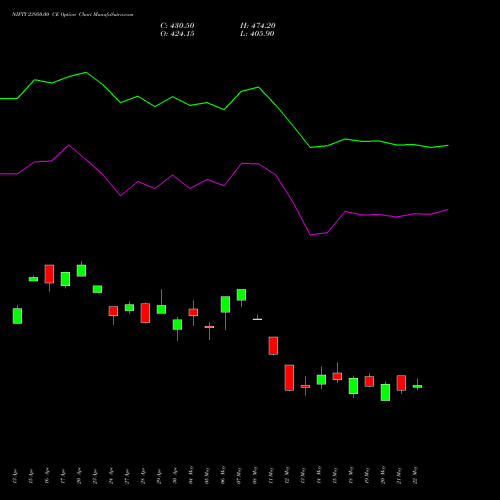Screen dimensions: 500x500
Task: Select the red candle above 16 Apr
Action: pyautogui.click(x=49, y=274)
